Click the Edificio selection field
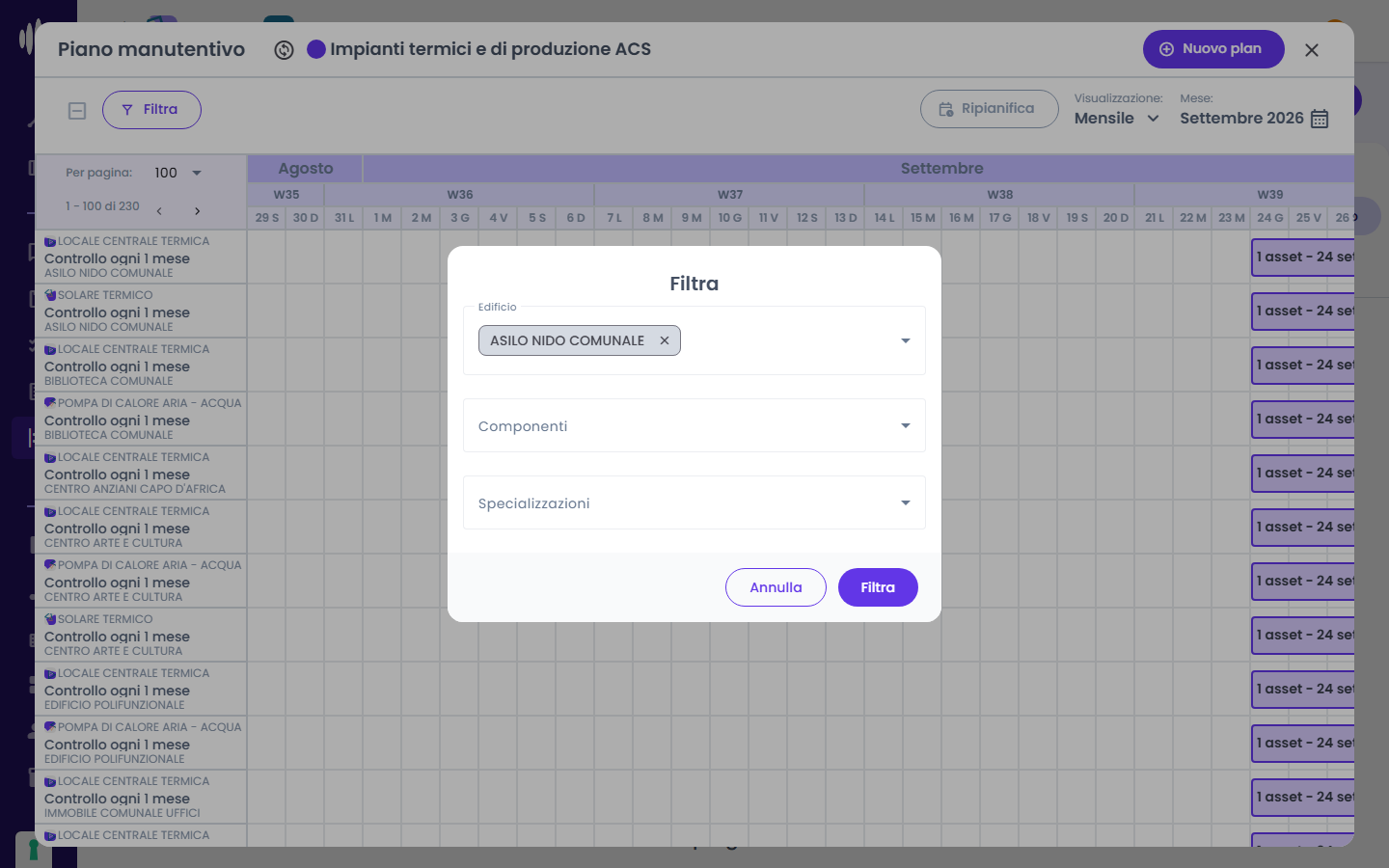The height and width of the screenshot is (868, 1389). (694, 340)
